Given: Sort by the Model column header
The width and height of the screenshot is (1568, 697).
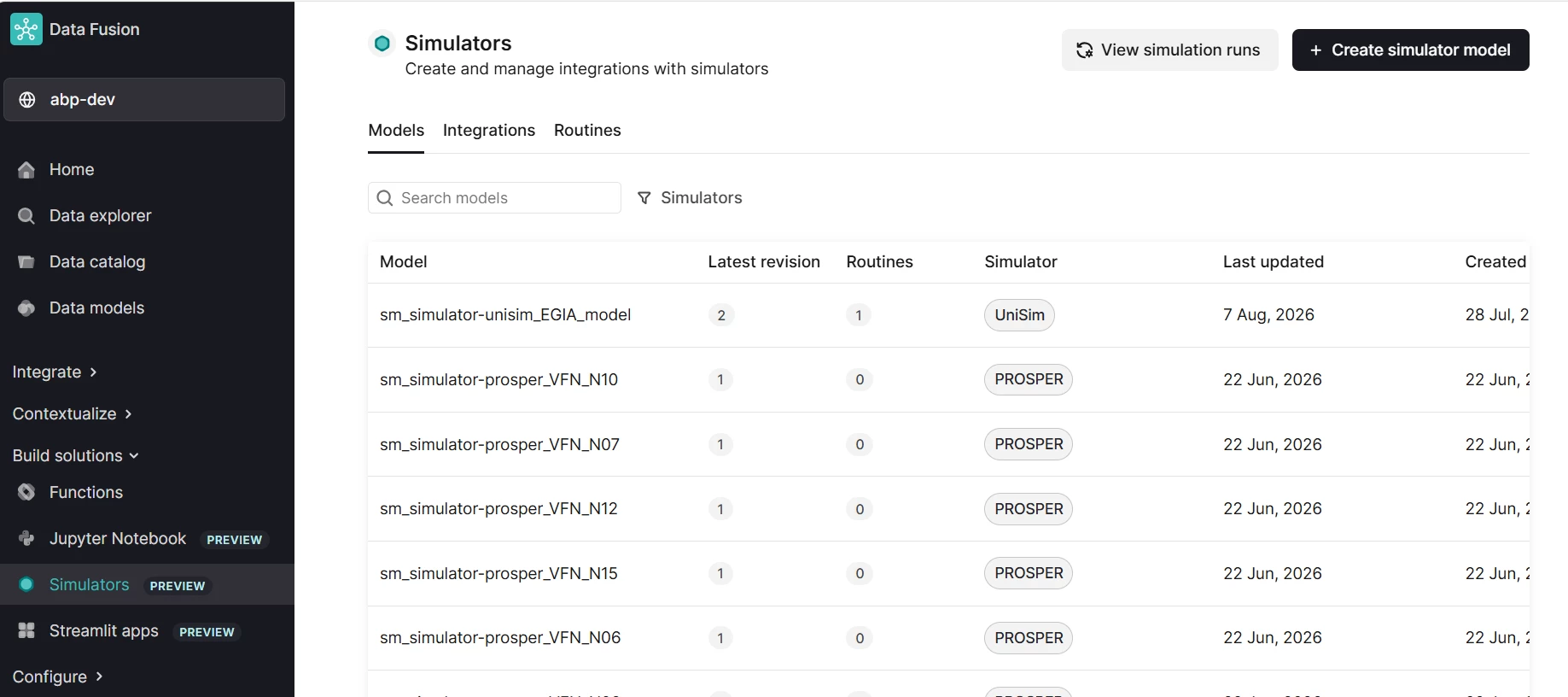Looking at the screenshot, I should pyautogui.click(x=404, y=262).
